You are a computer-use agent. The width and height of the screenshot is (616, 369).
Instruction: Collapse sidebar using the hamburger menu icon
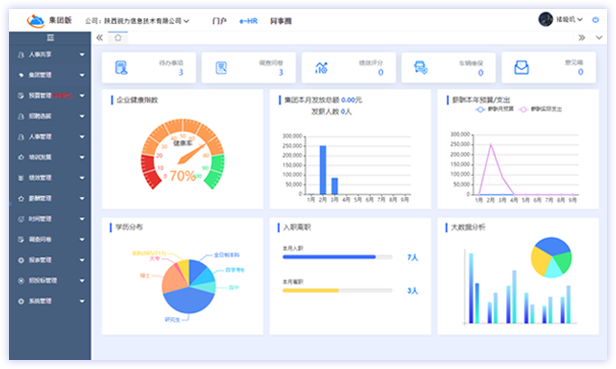pos(50,38)
